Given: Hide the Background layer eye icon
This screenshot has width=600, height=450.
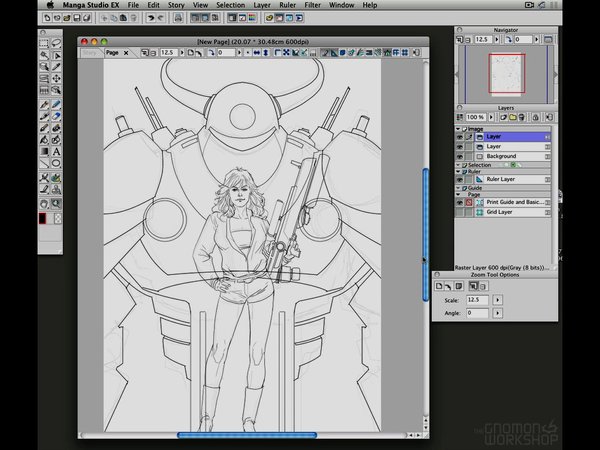Looking at the screenshot, I should click(x=460, y=157).
